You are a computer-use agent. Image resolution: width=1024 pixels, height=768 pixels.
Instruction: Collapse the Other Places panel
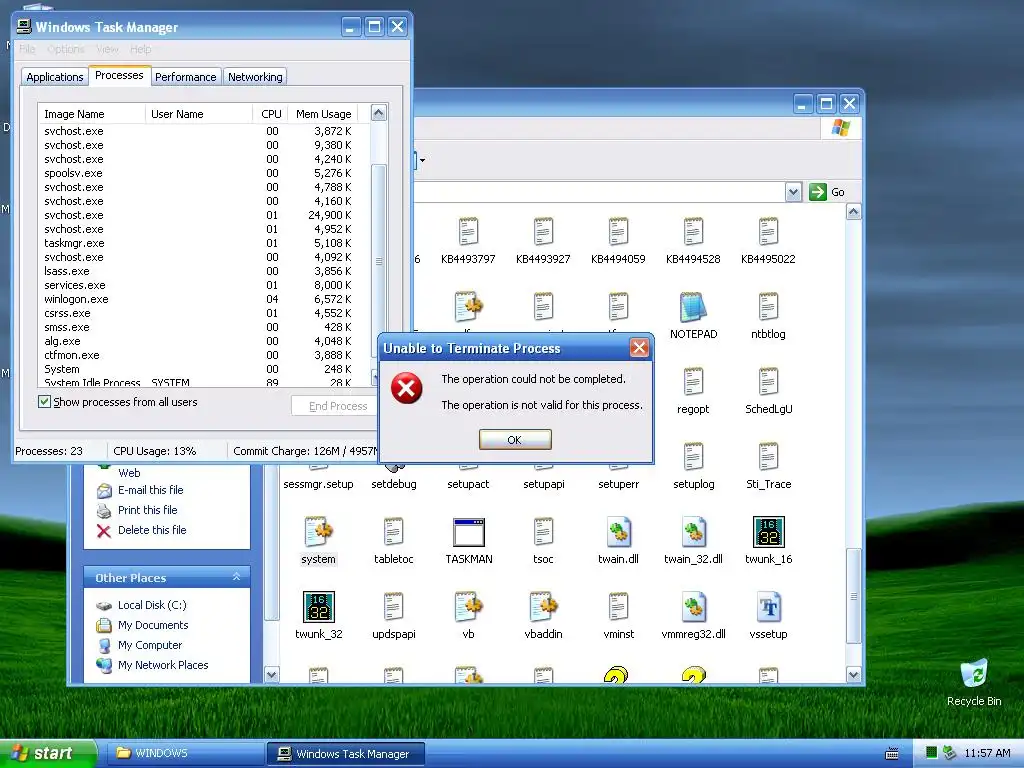coord(236,577)
